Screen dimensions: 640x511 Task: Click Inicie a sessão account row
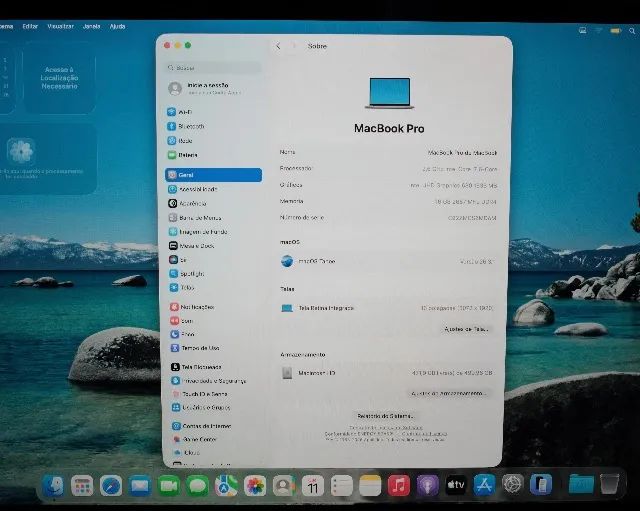tap(206, 89)
